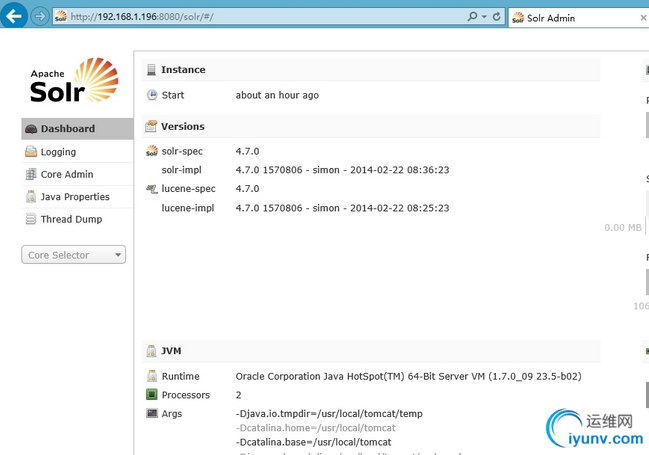Click the lucene-impl version string
The width and height of the screenshot is (649, 455).
pos(342,208)
